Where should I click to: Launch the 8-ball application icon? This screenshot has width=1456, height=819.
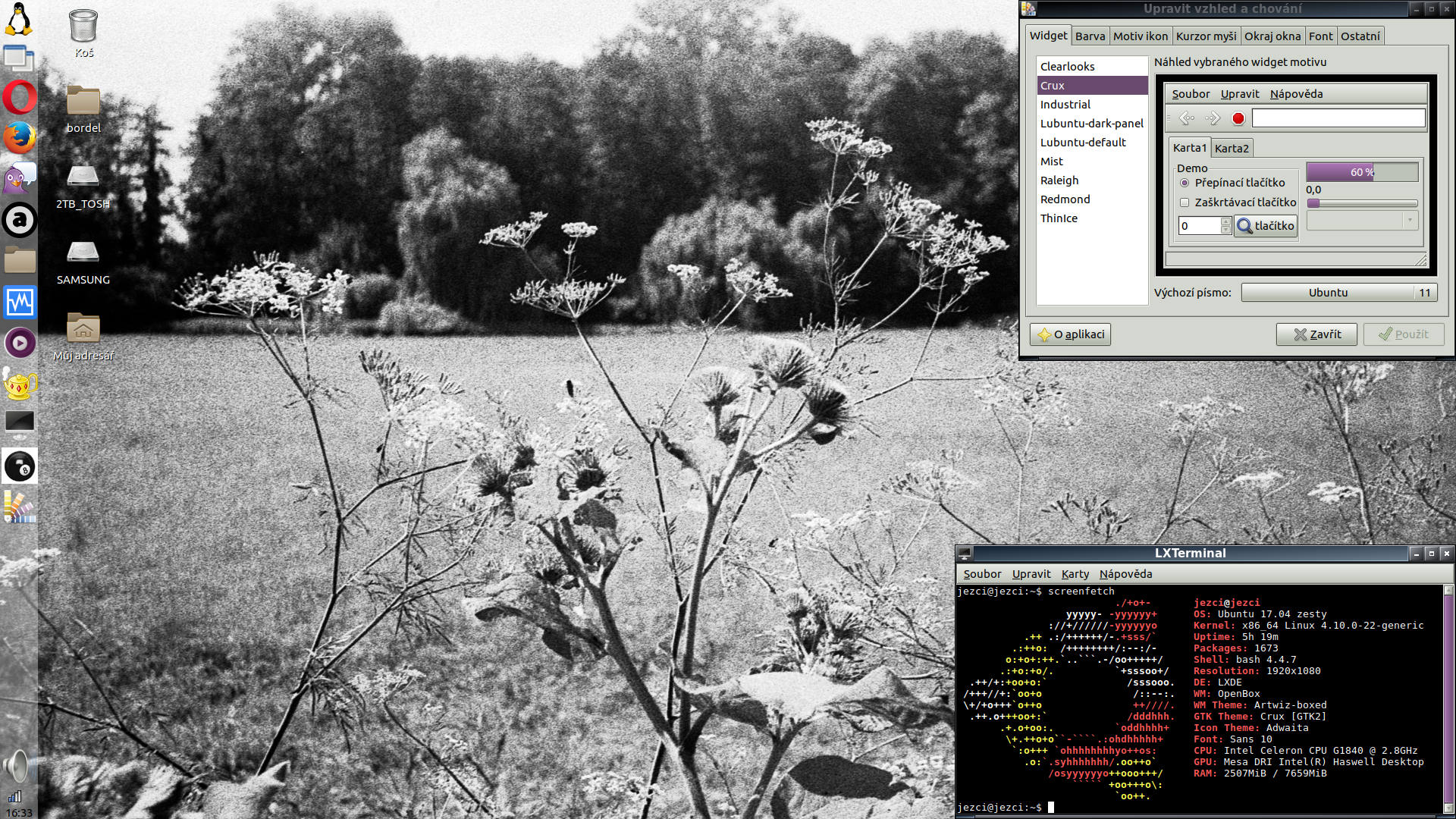click(x=19, y=466)
